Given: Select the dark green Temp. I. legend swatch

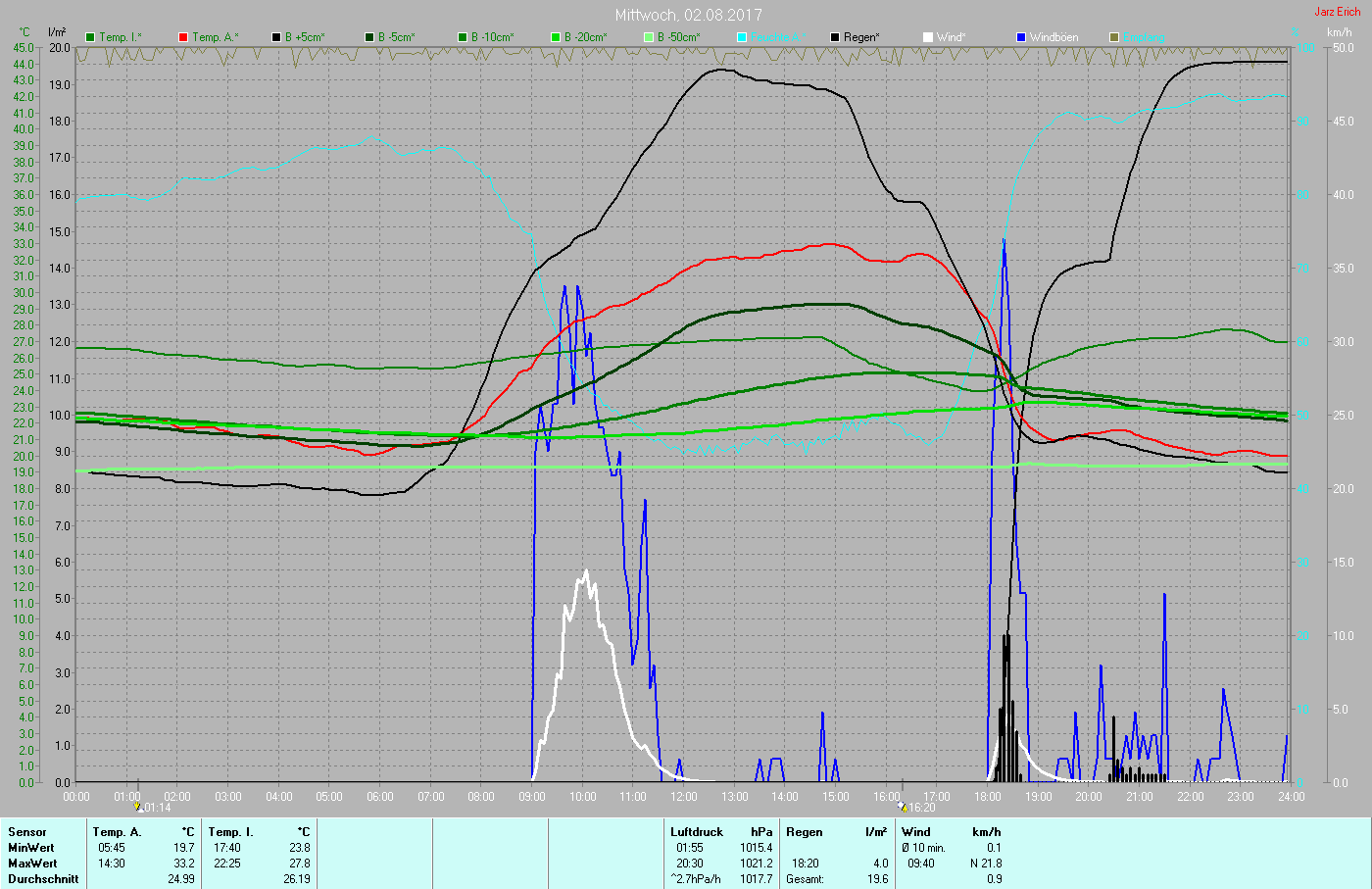Looking at the screenshot, I should (x=91, y=37).
